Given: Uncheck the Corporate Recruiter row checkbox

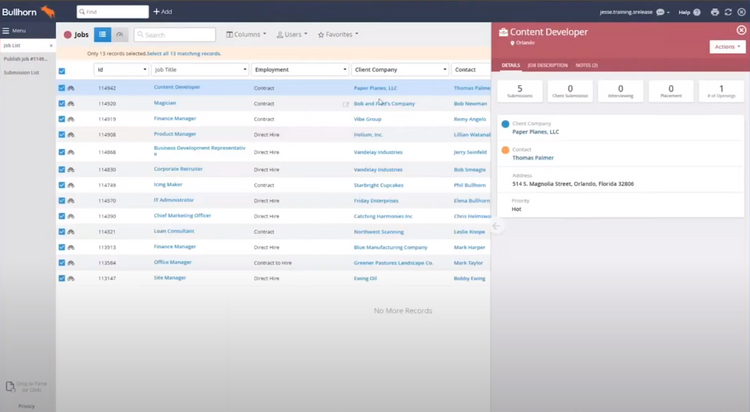Looking at the screenshot, I should point(62,169).
